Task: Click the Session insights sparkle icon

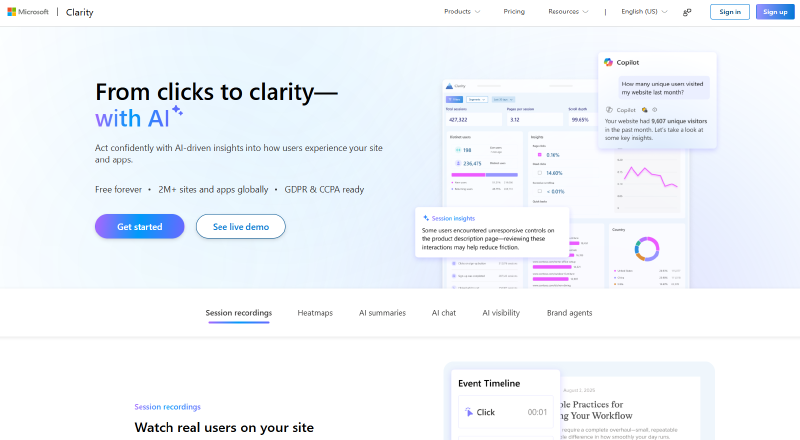Action: click(x=426, y=218)
